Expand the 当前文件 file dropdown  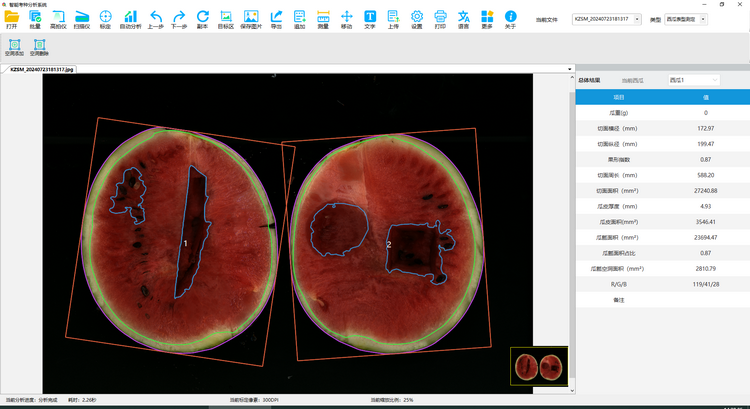[607, 19]
